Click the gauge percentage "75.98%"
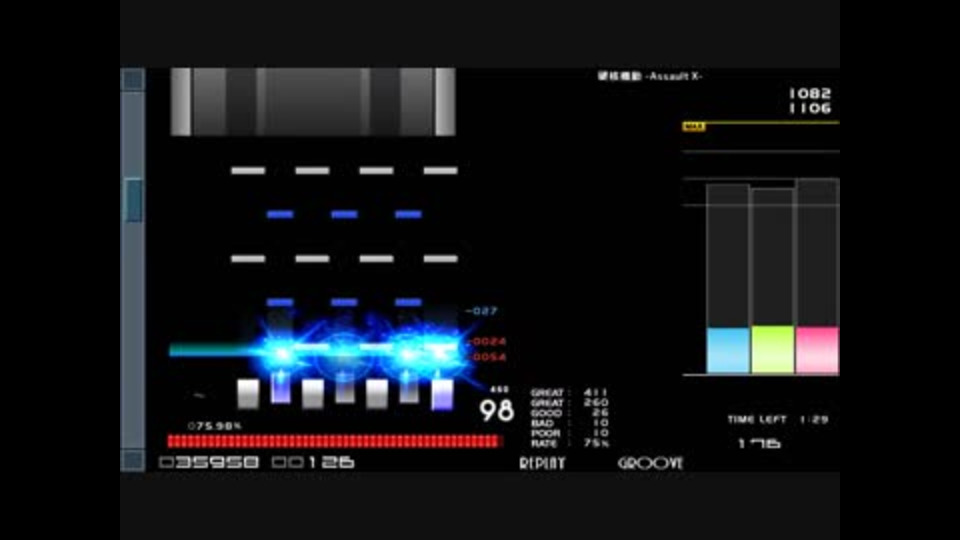960x540 pixels. 215,426
